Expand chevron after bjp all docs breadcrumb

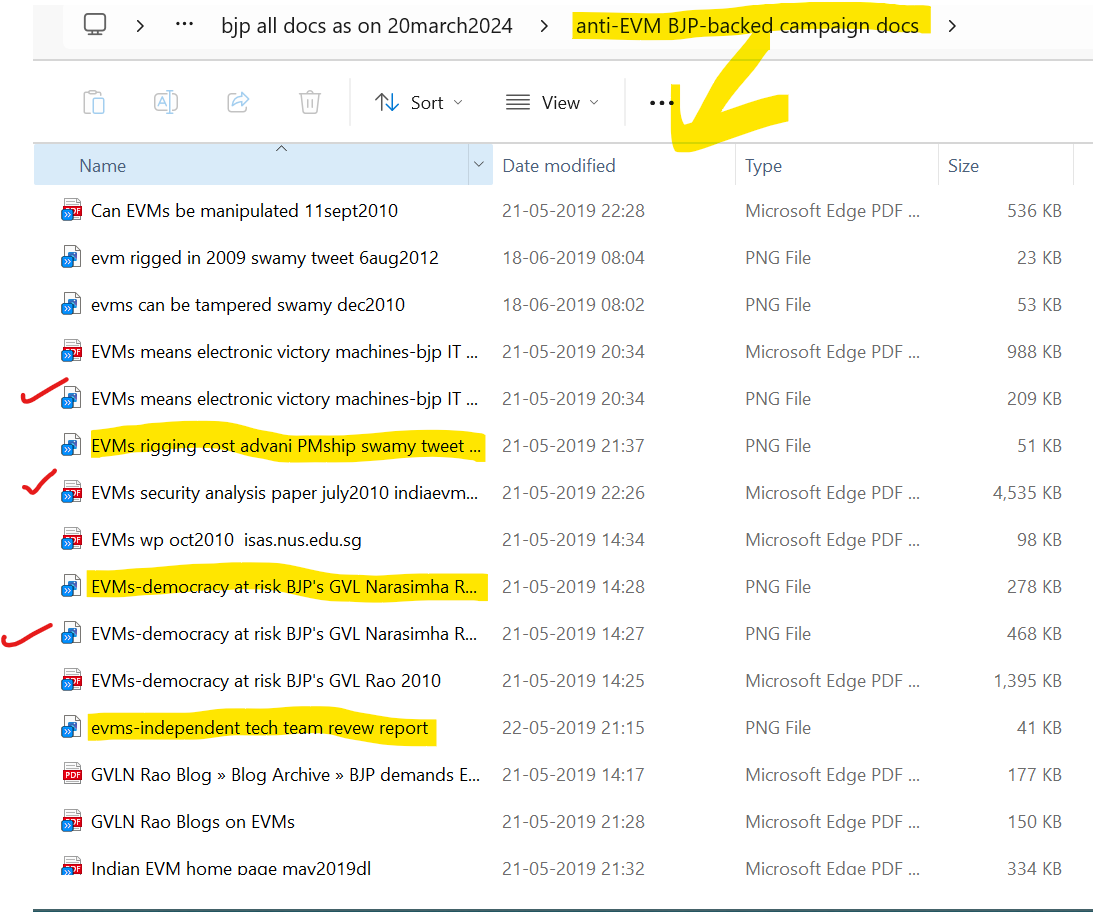[x=544, y=26]
